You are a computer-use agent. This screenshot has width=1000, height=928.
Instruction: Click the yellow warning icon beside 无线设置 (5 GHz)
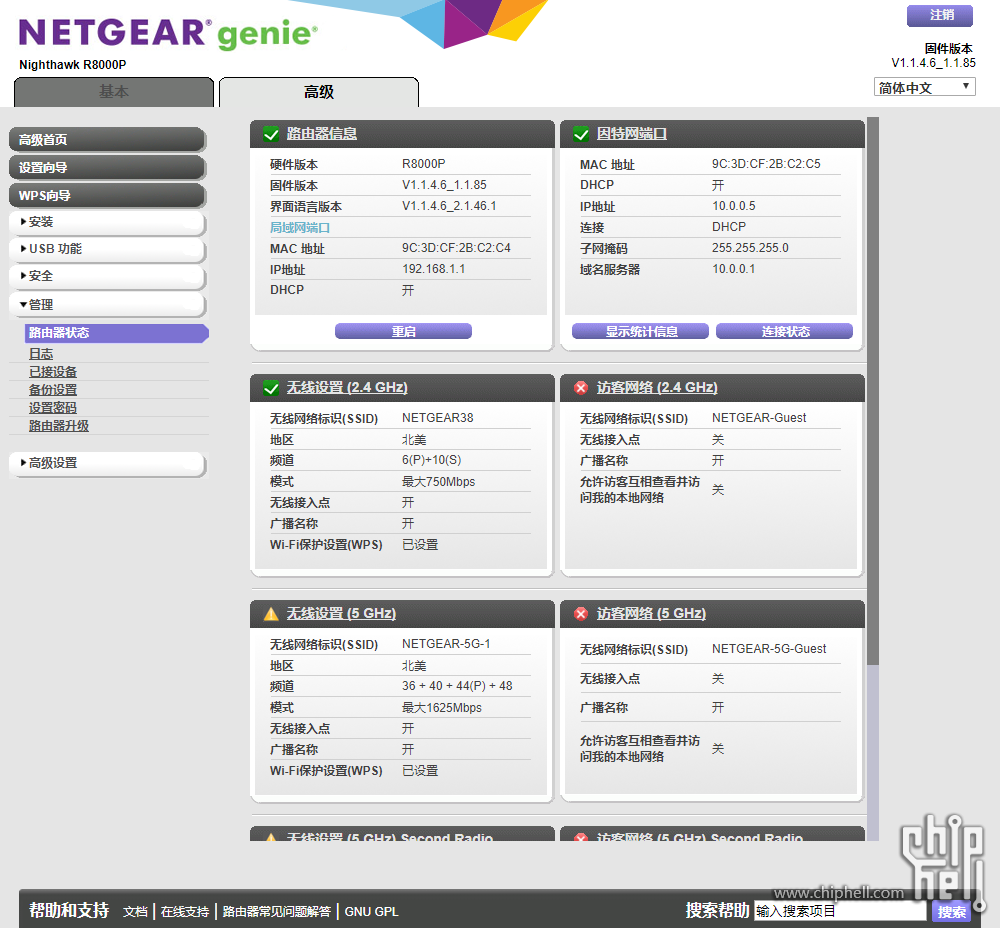coord(271,614)
